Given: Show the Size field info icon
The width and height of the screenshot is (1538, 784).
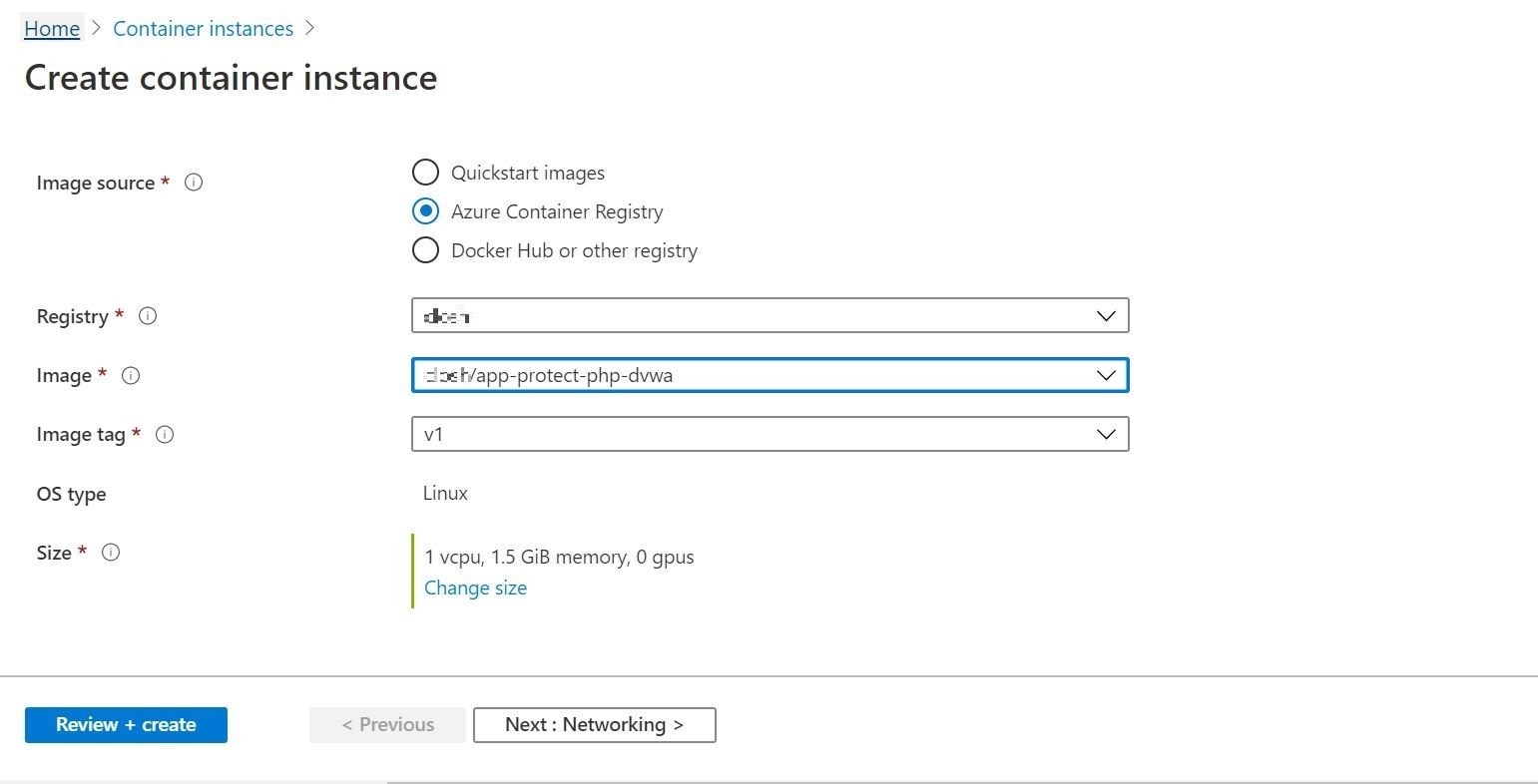Looking at the screenshot, I should [112, 553].
